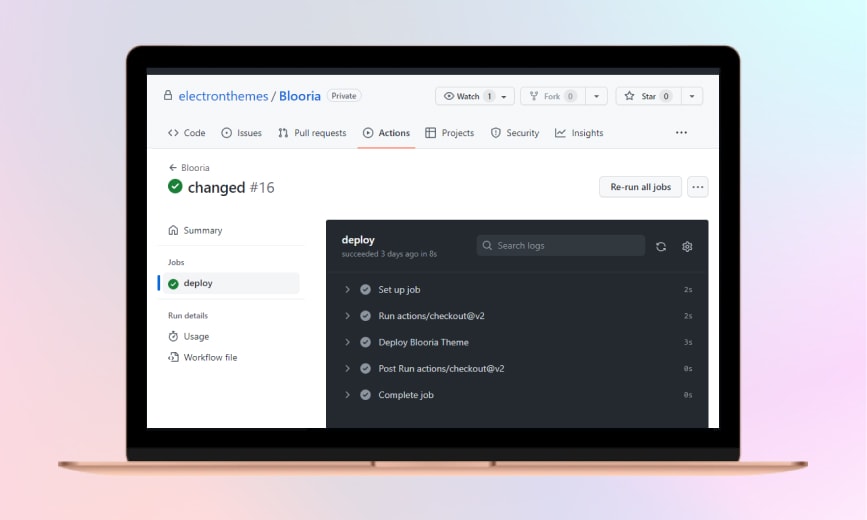The width and height of the screenshot is (867, 520).
Task: Click the Watch count badge showing 1
Action: click(489, 96)
